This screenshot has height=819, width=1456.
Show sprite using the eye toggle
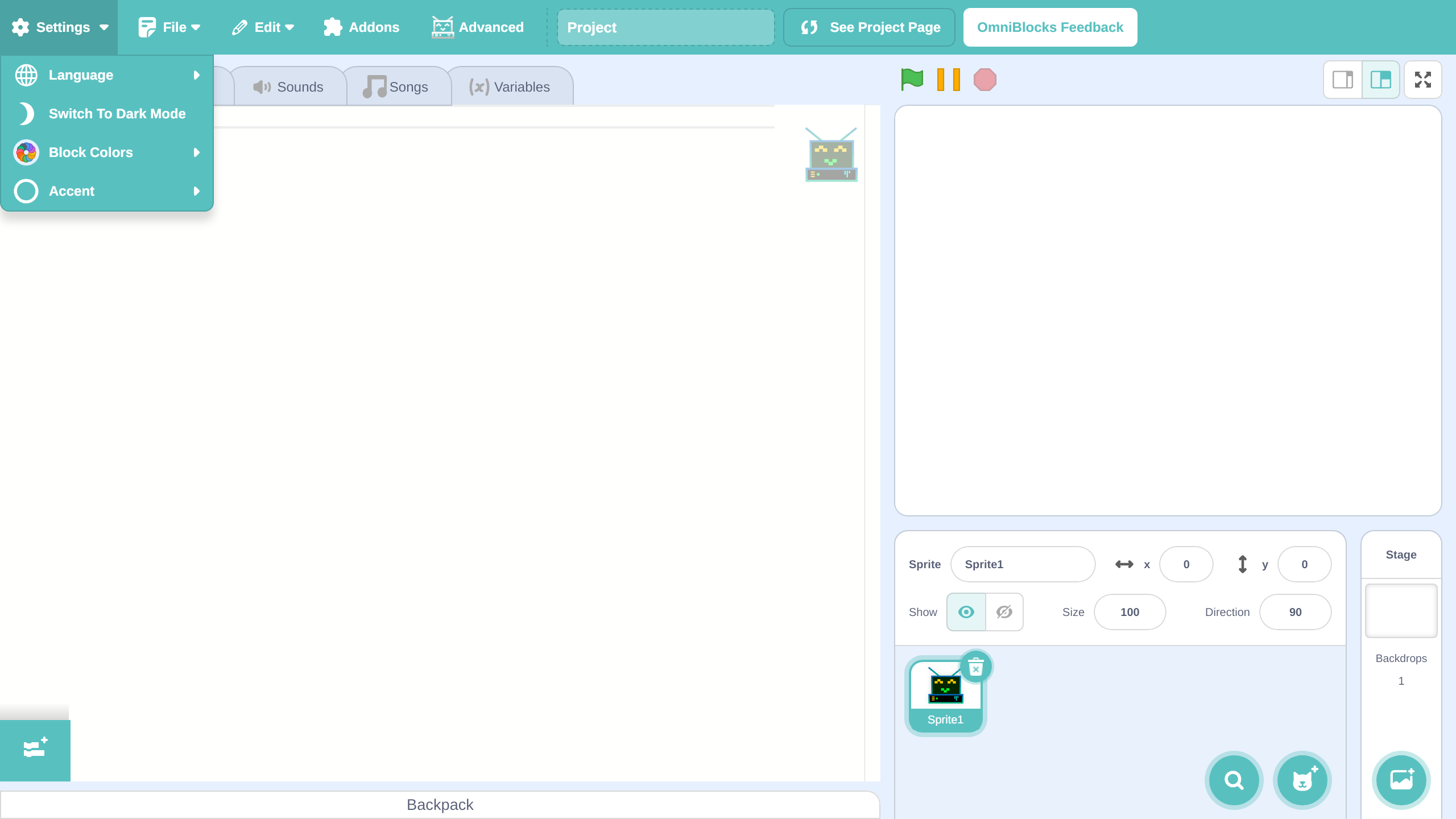click(x=966, y=612)
